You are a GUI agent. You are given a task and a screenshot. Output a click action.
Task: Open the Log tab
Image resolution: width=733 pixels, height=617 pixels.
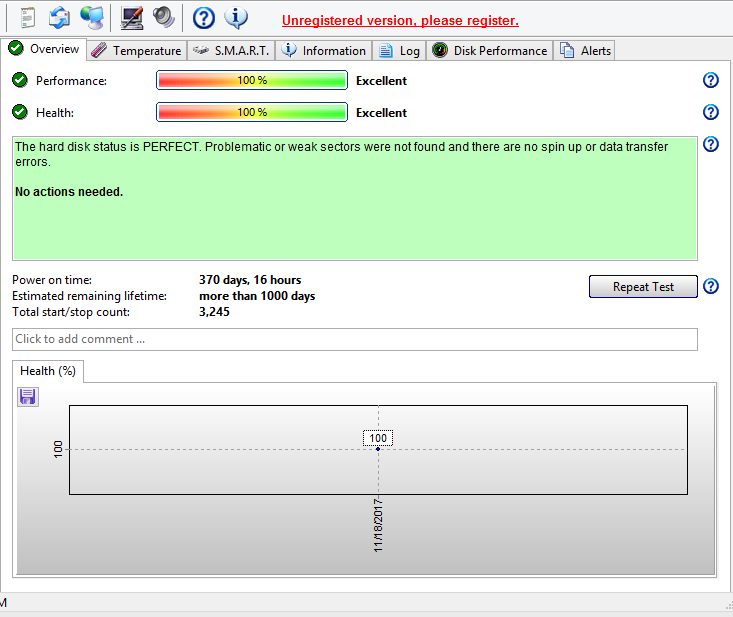(399, 50)
